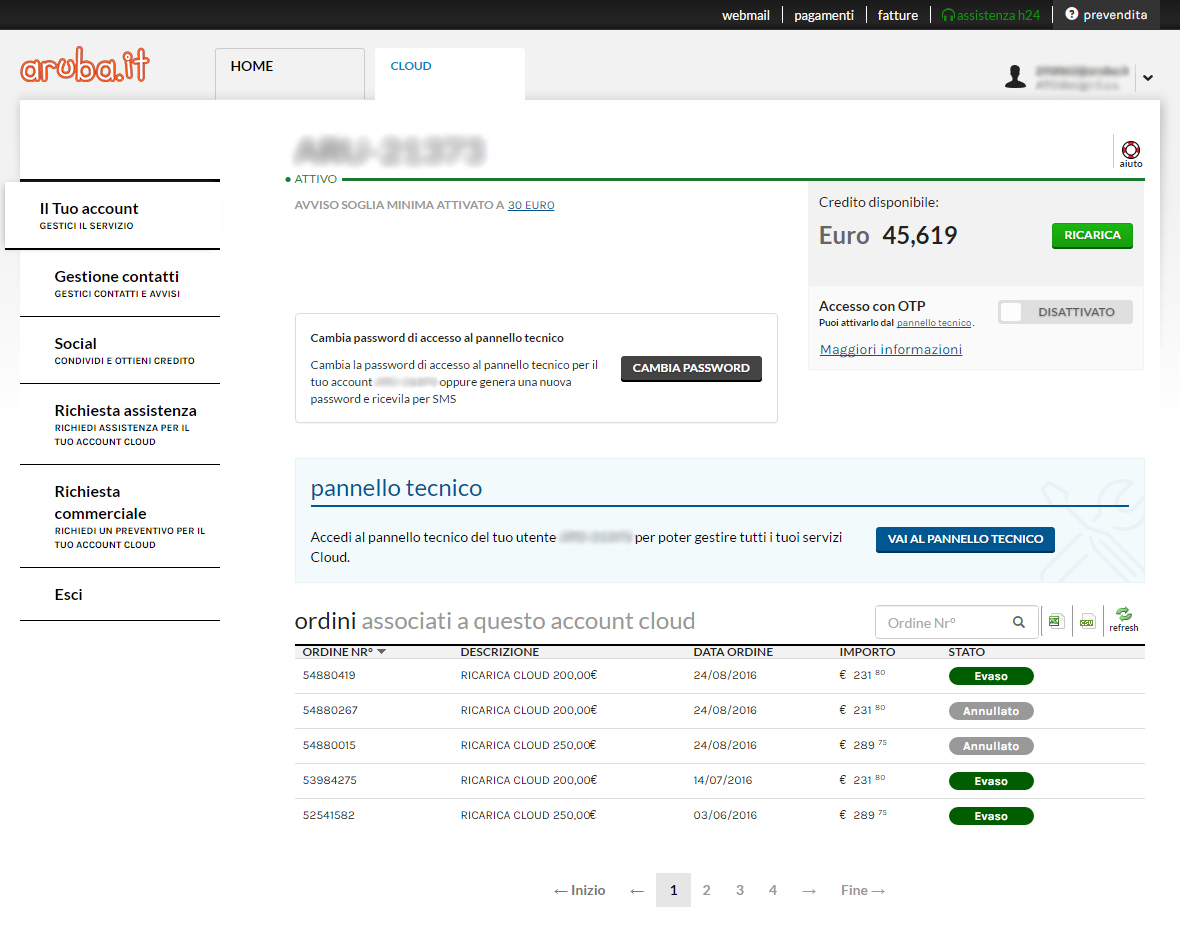1180x927 pixels.
Task: Click VAI AL PANNELLO TECNICO button
Action: coord(965,539)
